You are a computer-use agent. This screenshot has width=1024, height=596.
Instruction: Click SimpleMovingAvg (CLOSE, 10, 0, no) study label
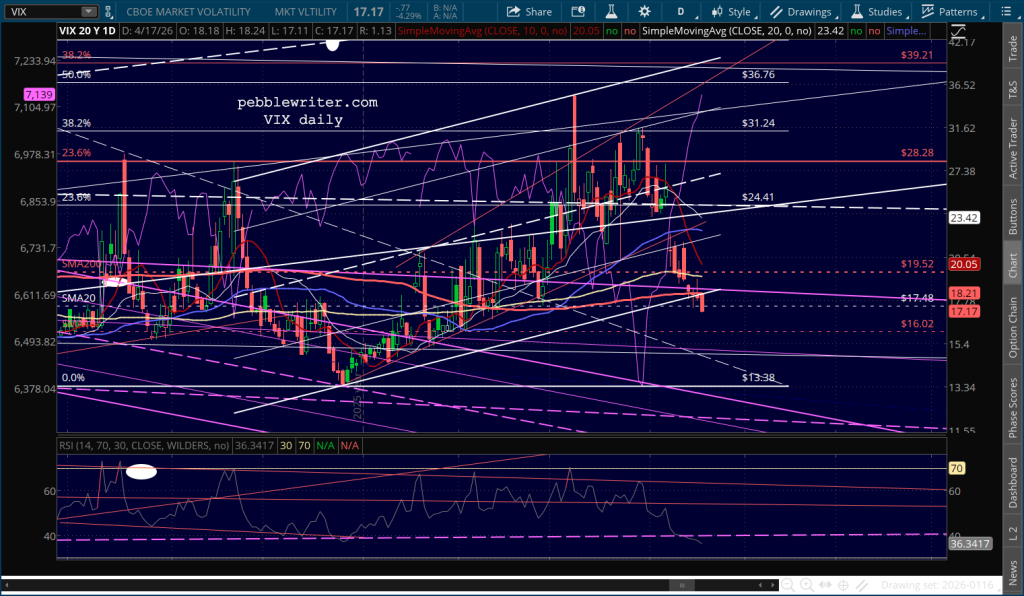coord(483,31)
